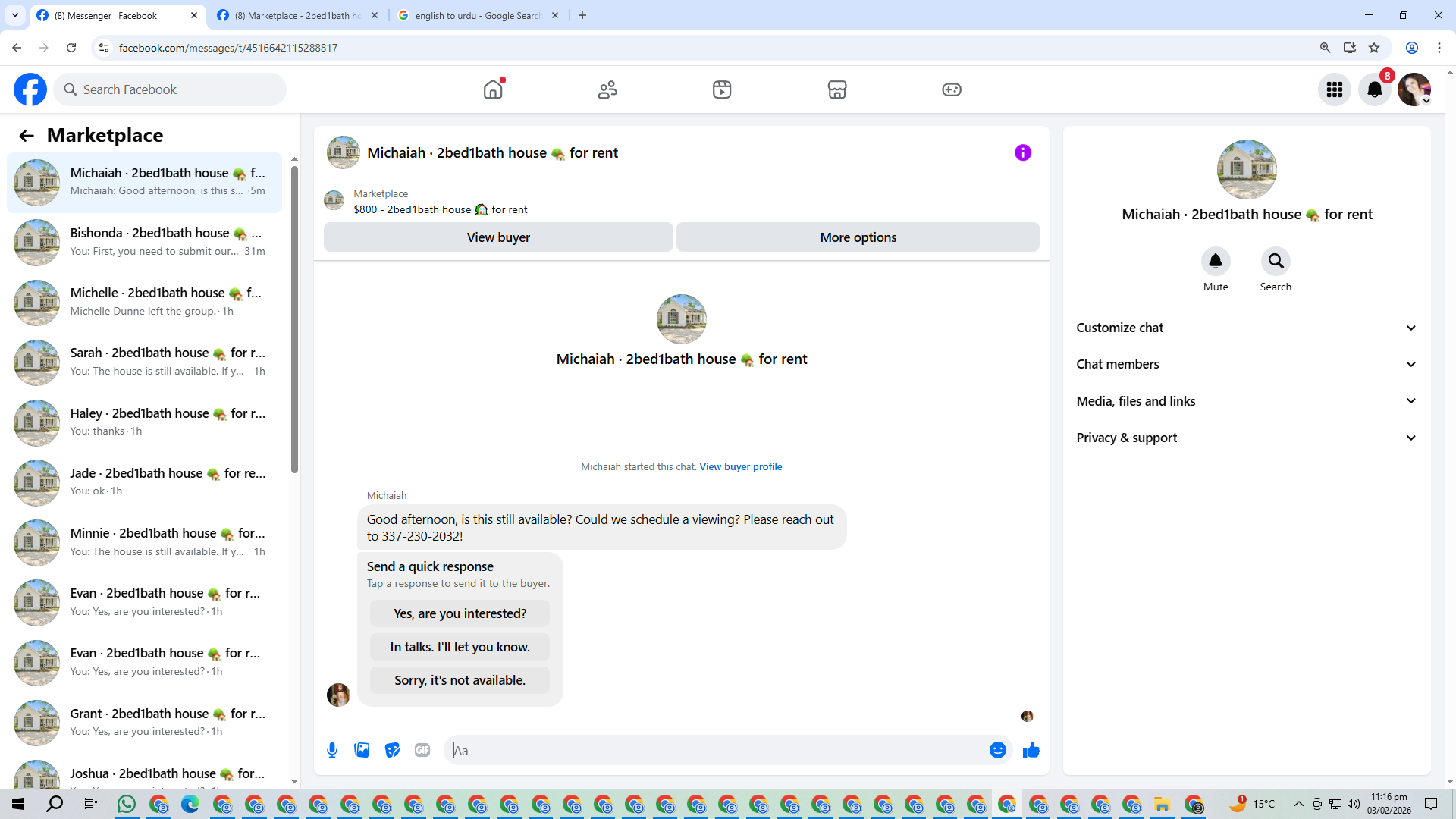Toggle the conversation information panel

click(1022, 152)
